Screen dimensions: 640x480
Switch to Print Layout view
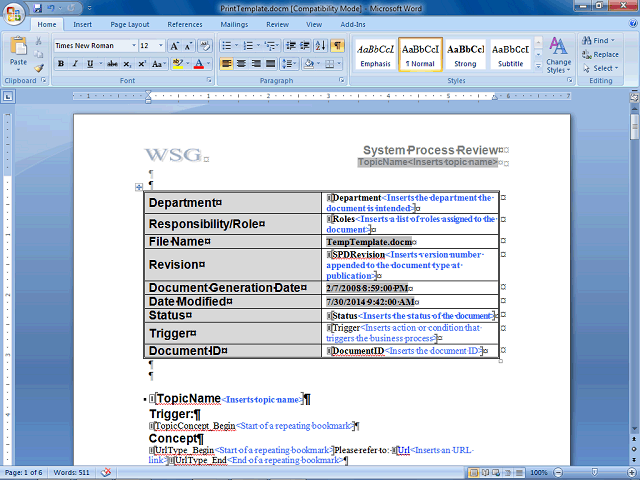coord(474,473)
